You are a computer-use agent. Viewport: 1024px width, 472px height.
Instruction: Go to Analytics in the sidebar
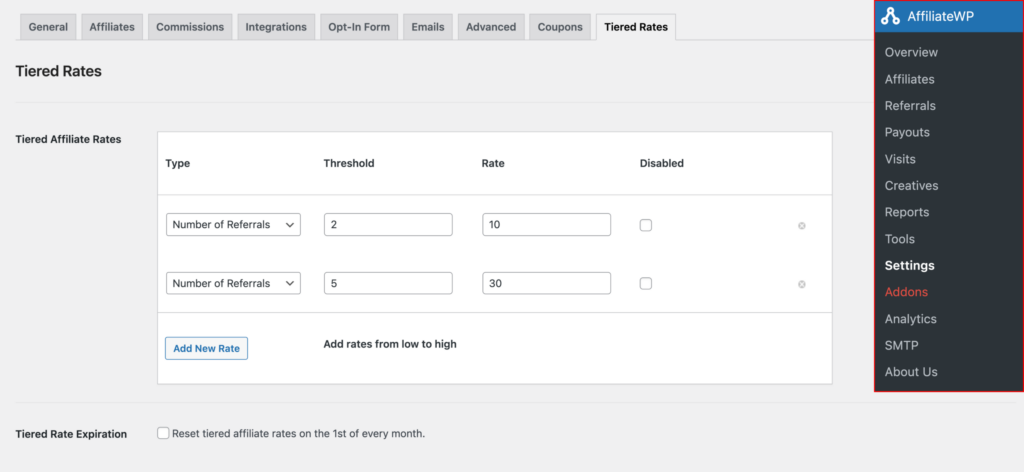coord(910,319)
